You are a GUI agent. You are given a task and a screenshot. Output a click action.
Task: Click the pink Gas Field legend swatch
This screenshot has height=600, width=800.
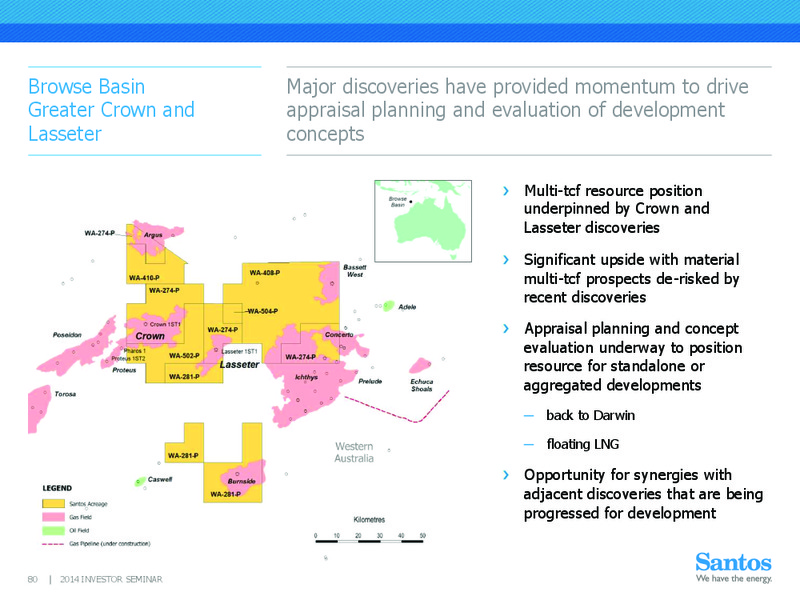(53, 517)
